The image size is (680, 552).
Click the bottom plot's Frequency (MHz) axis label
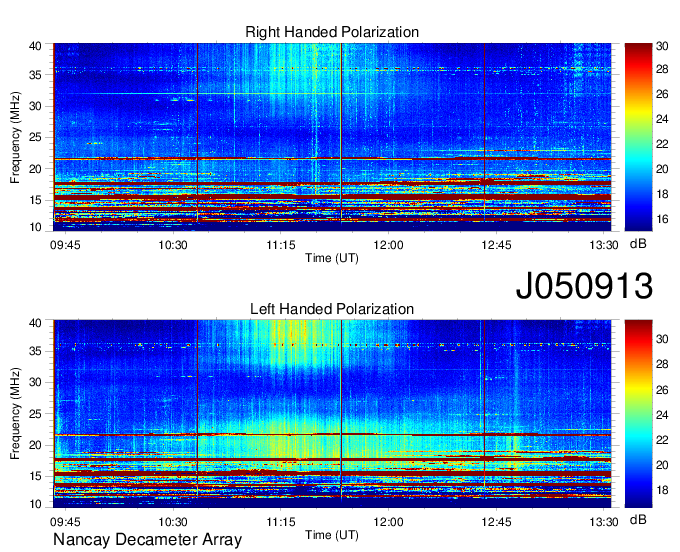pos(15,414)
